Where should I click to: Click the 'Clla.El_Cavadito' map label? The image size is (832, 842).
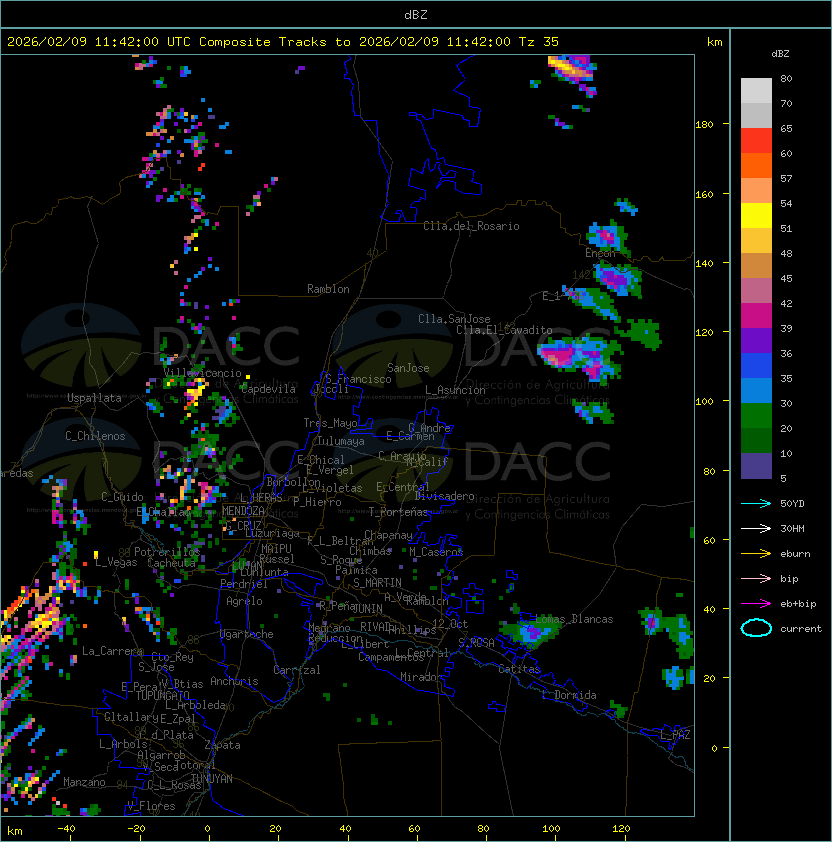pyautogui.click(x=504, y=330)
